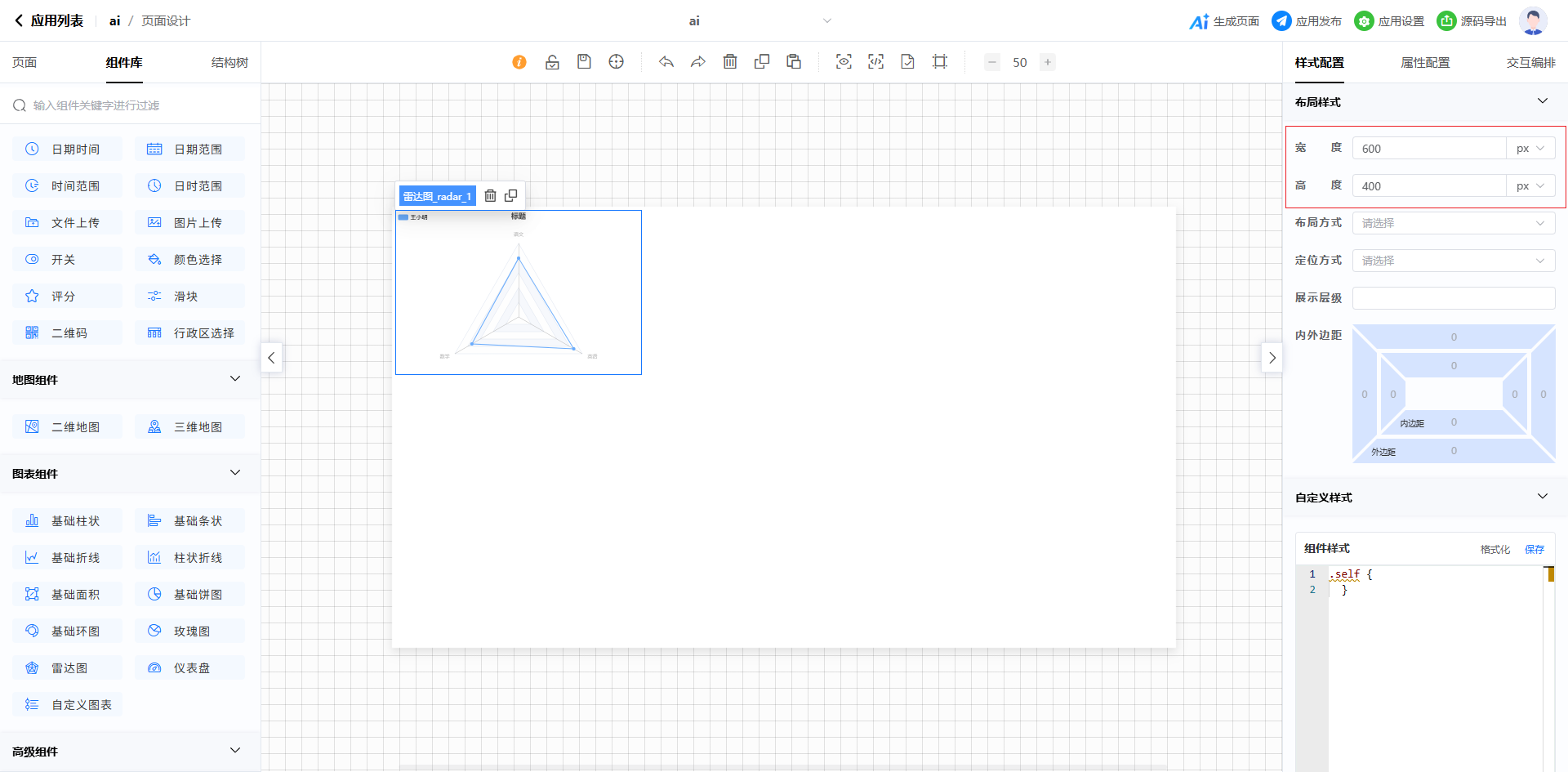The height and width of the screenshot is (772, 1568).
Task: Undo the last action
Action: click(x=666, y=62)
